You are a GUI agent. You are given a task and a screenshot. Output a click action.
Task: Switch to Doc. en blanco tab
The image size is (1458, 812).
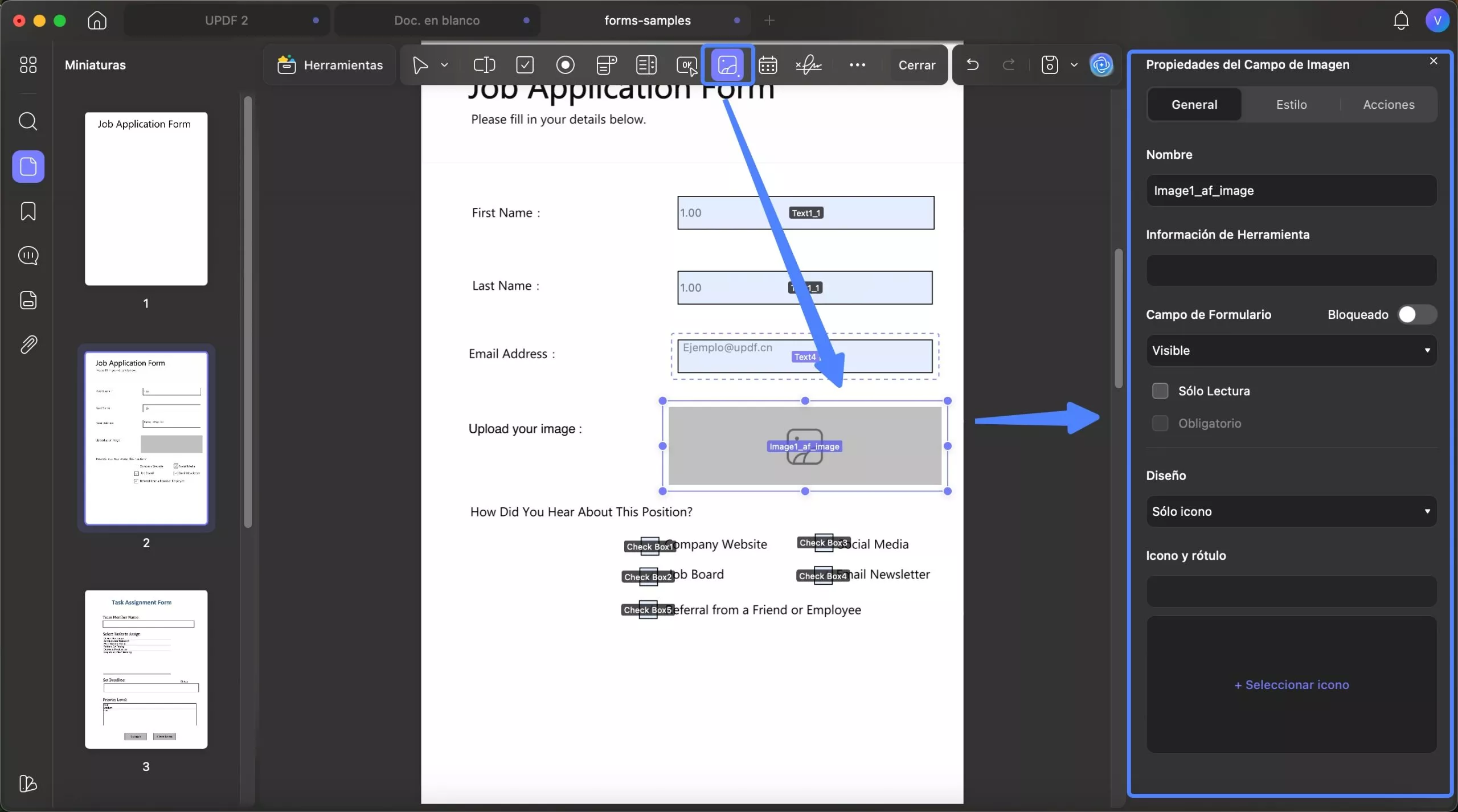(x=437, y=20)
